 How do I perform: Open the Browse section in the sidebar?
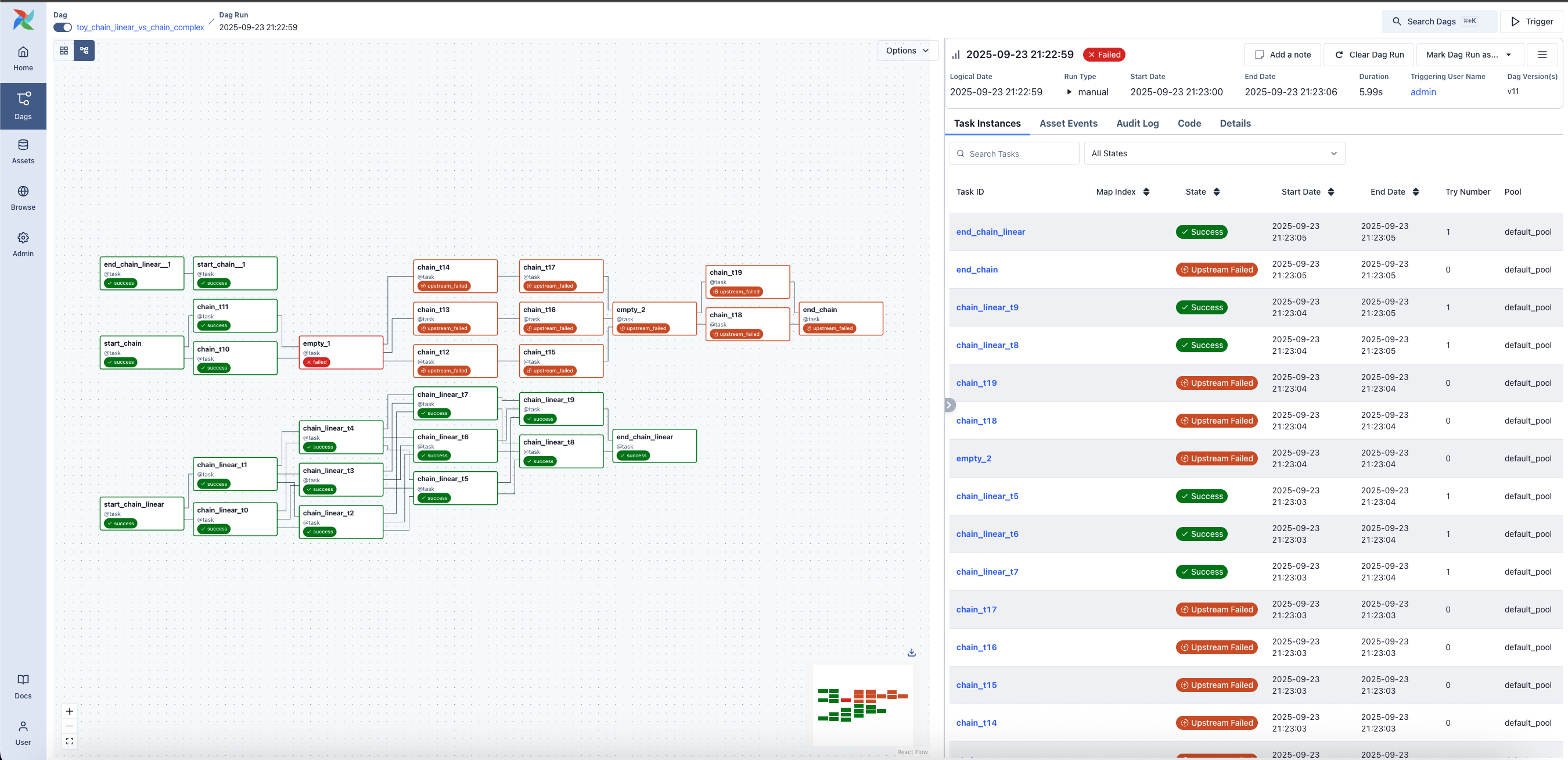pos(23,197)
